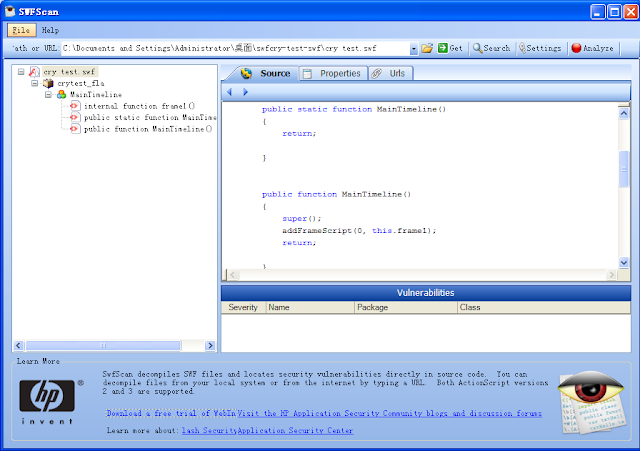Sort vulnerabilities by Name column

[x=310, y=307]
